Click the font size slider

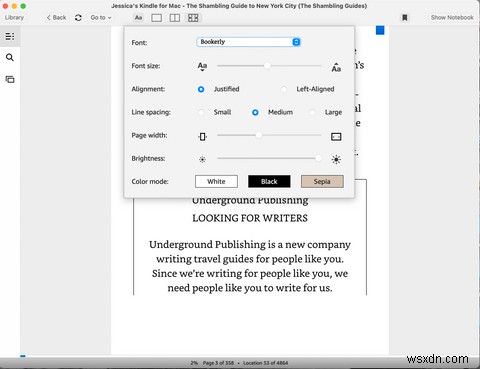click(x=269, y=66)
